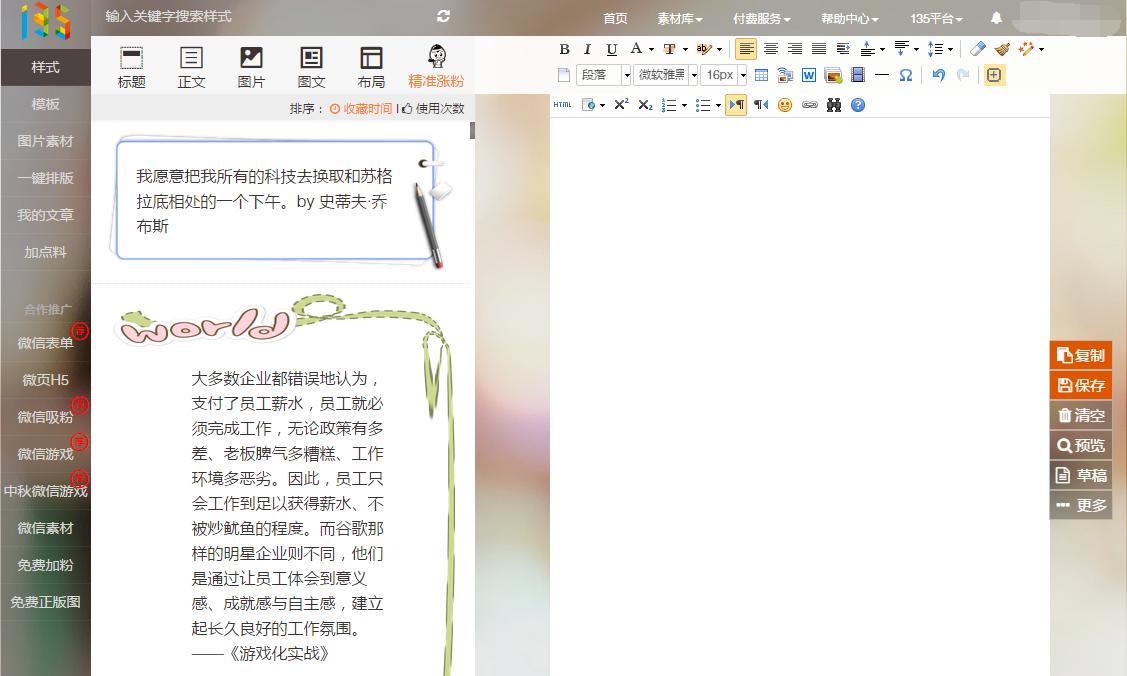
Task: Switch to the 图文 tab
Action: point(311,63)
